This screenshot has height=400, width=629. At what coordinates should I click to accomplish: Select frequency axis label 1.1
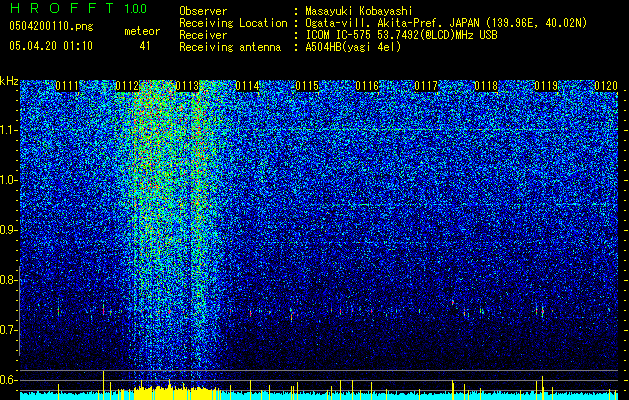[8, 130]
